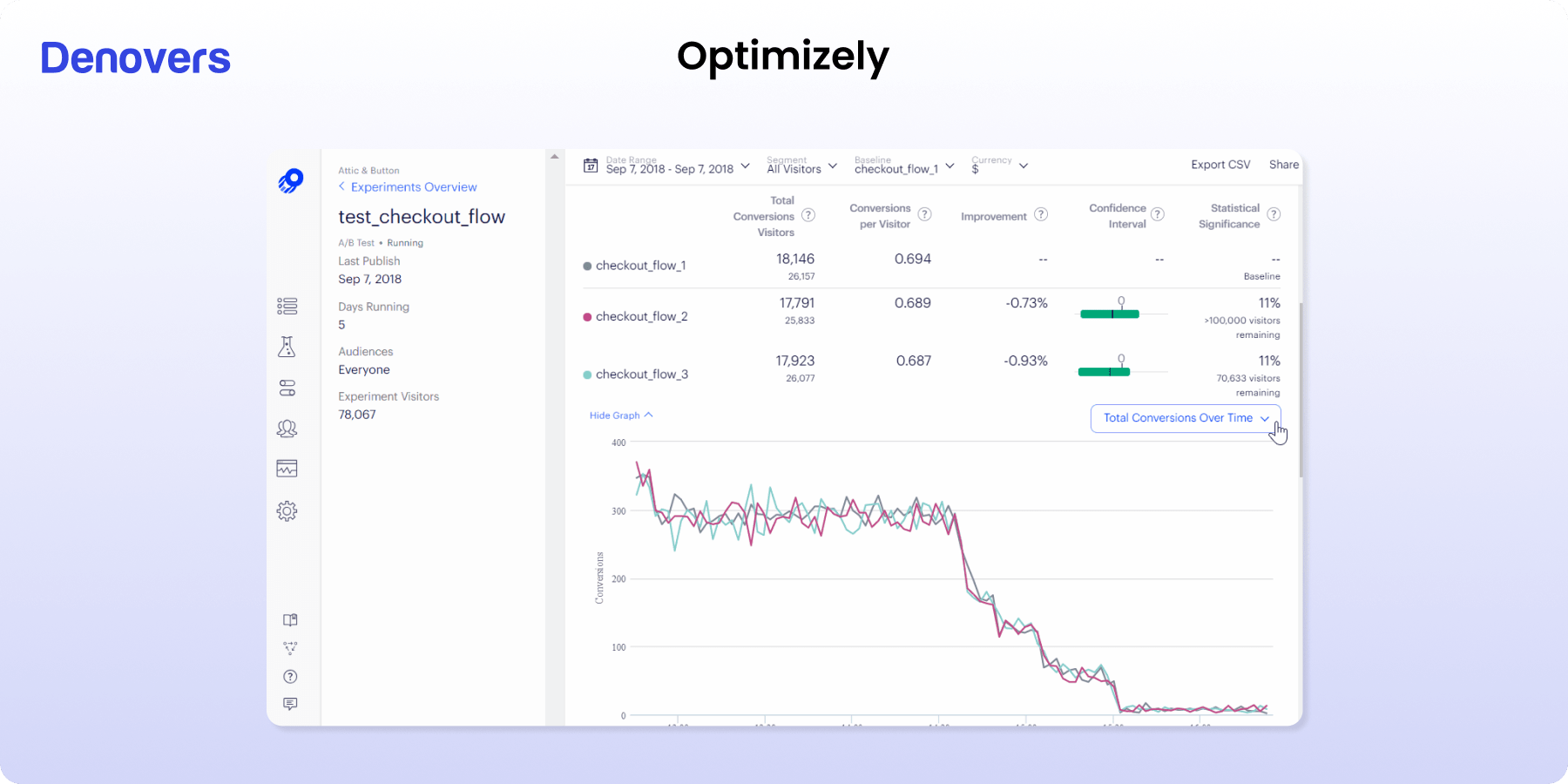1568x784 pixels.
Task: Click Export CSV
Action: 1220,165
